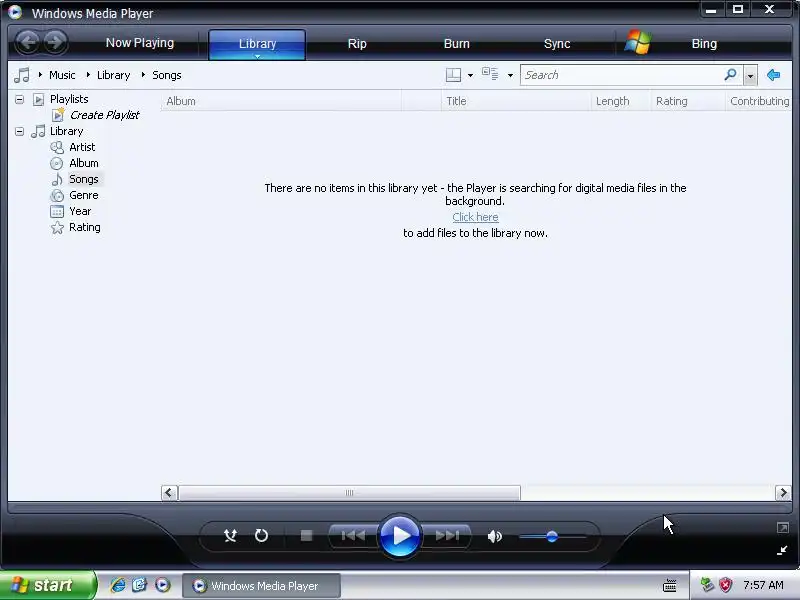
Task: Select Songs in the breadcrumb
Action: [x=167, y=75]
